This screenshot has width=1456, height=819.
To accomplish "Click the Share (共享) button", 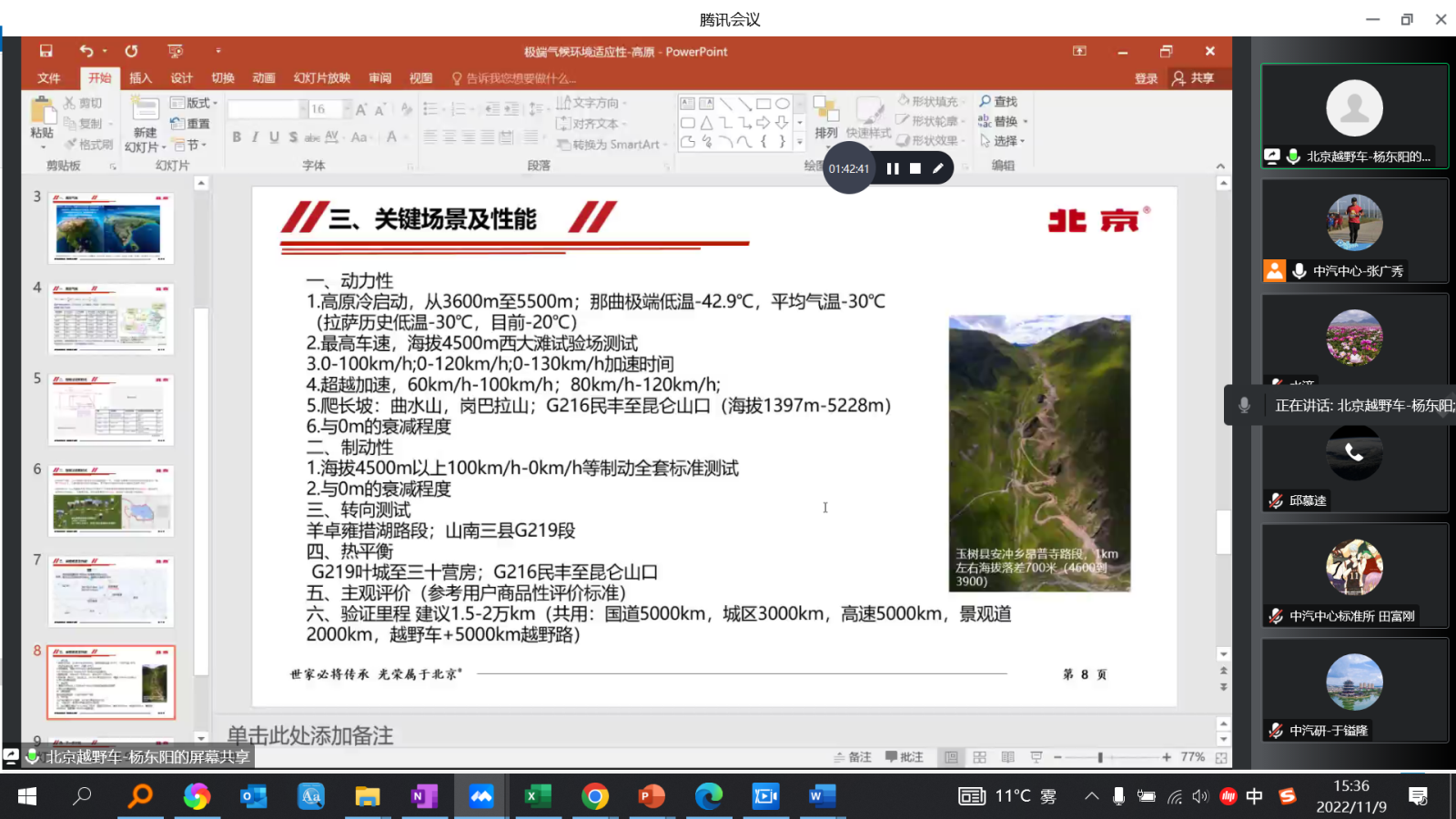I will (x=1193, y=78).
